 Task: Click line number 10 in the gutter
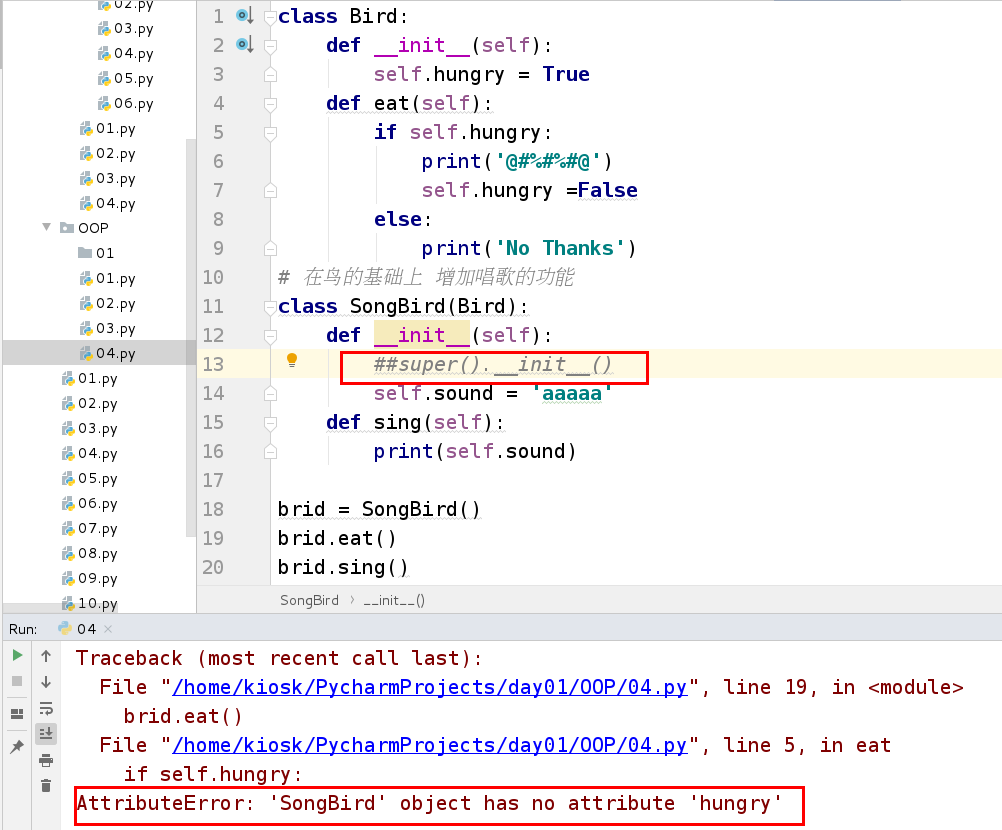213,277
